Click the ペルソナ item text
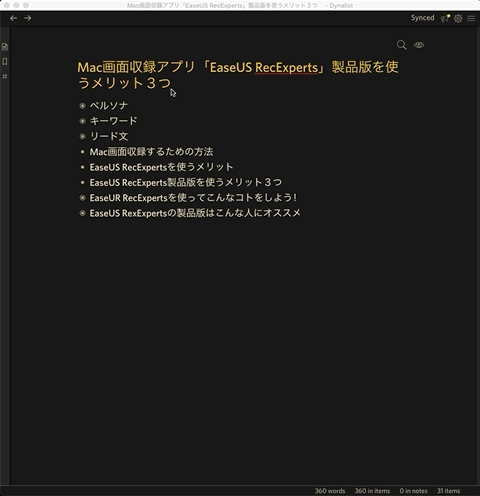480x496 pixels. tap(109, 106)
